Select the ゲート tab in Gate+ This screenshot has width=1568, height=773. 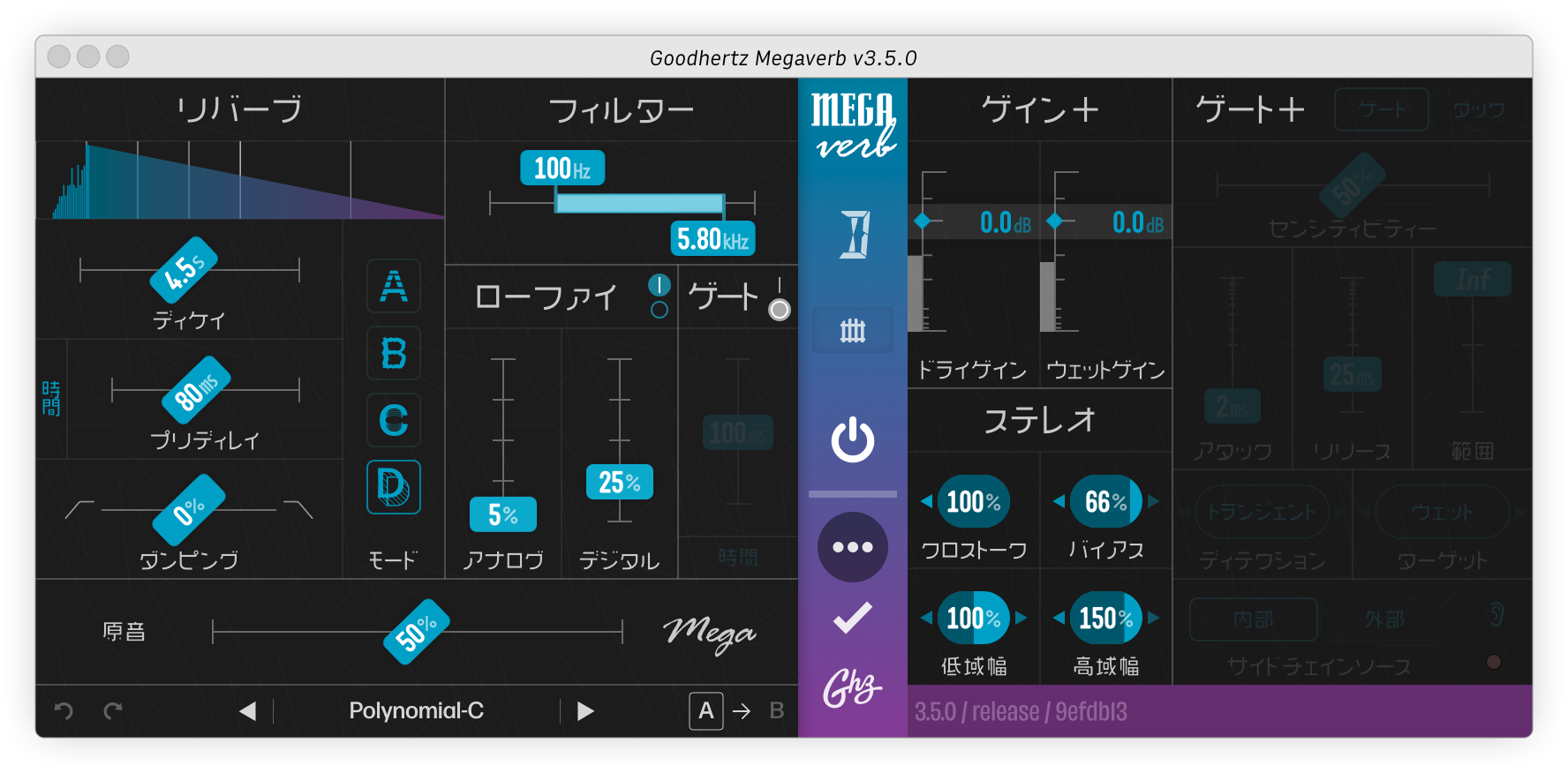click(x=1381, y=110)
